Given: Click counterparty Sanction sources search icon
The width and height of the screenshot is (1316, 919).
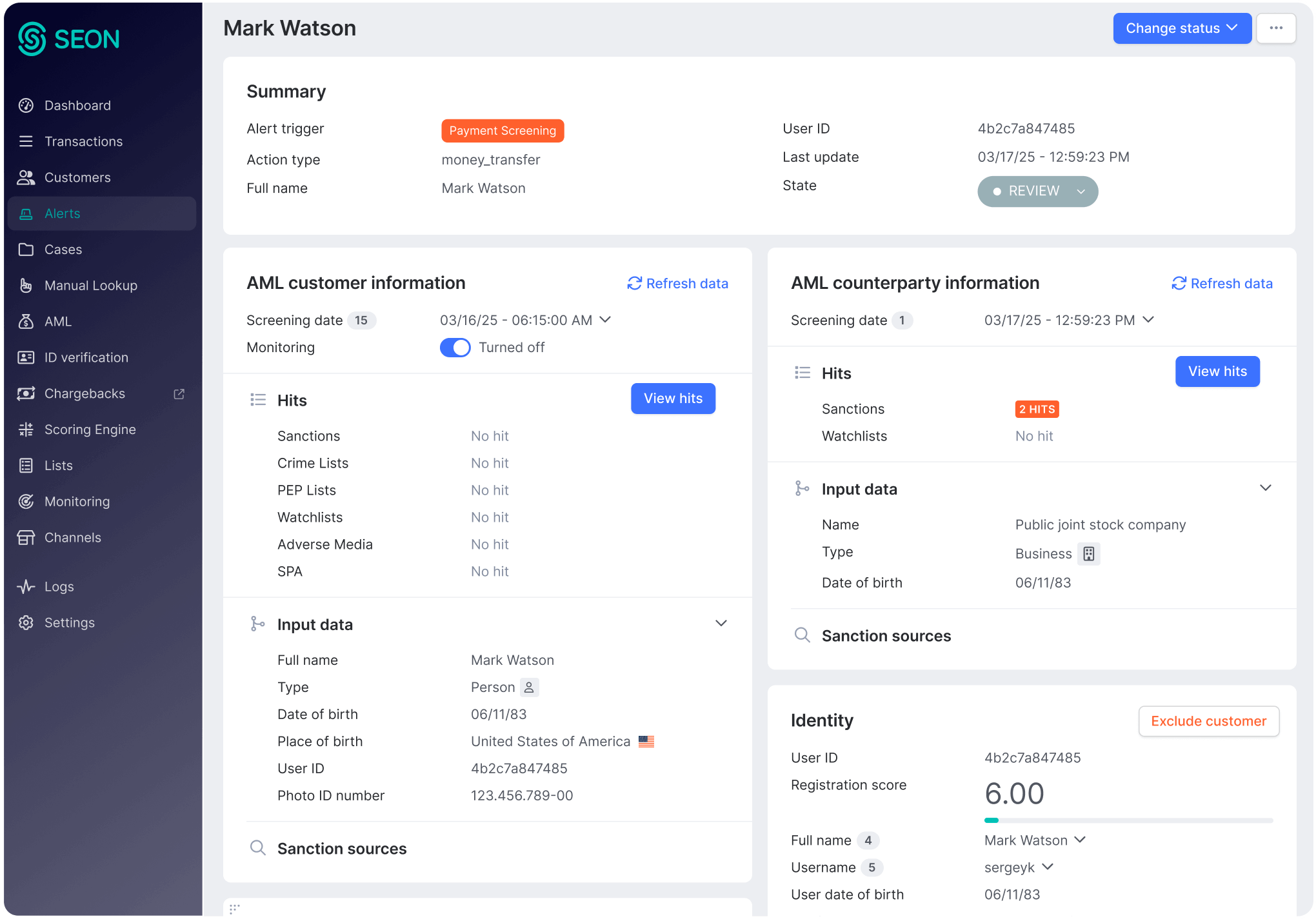Looking at the screenshot, I should [x=803, y=635].
